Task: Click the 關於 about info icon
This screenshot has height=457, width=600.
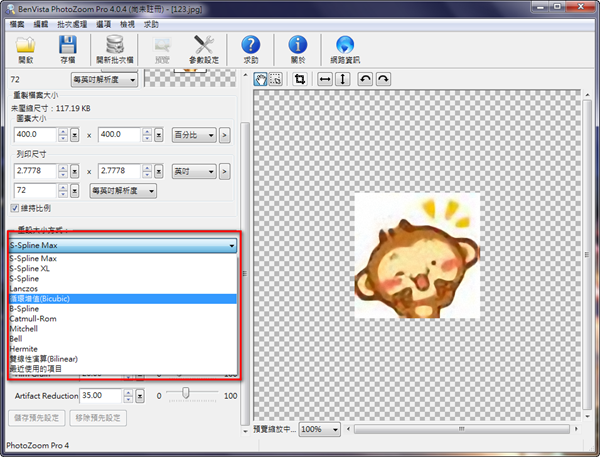Action: coord(298,47)
